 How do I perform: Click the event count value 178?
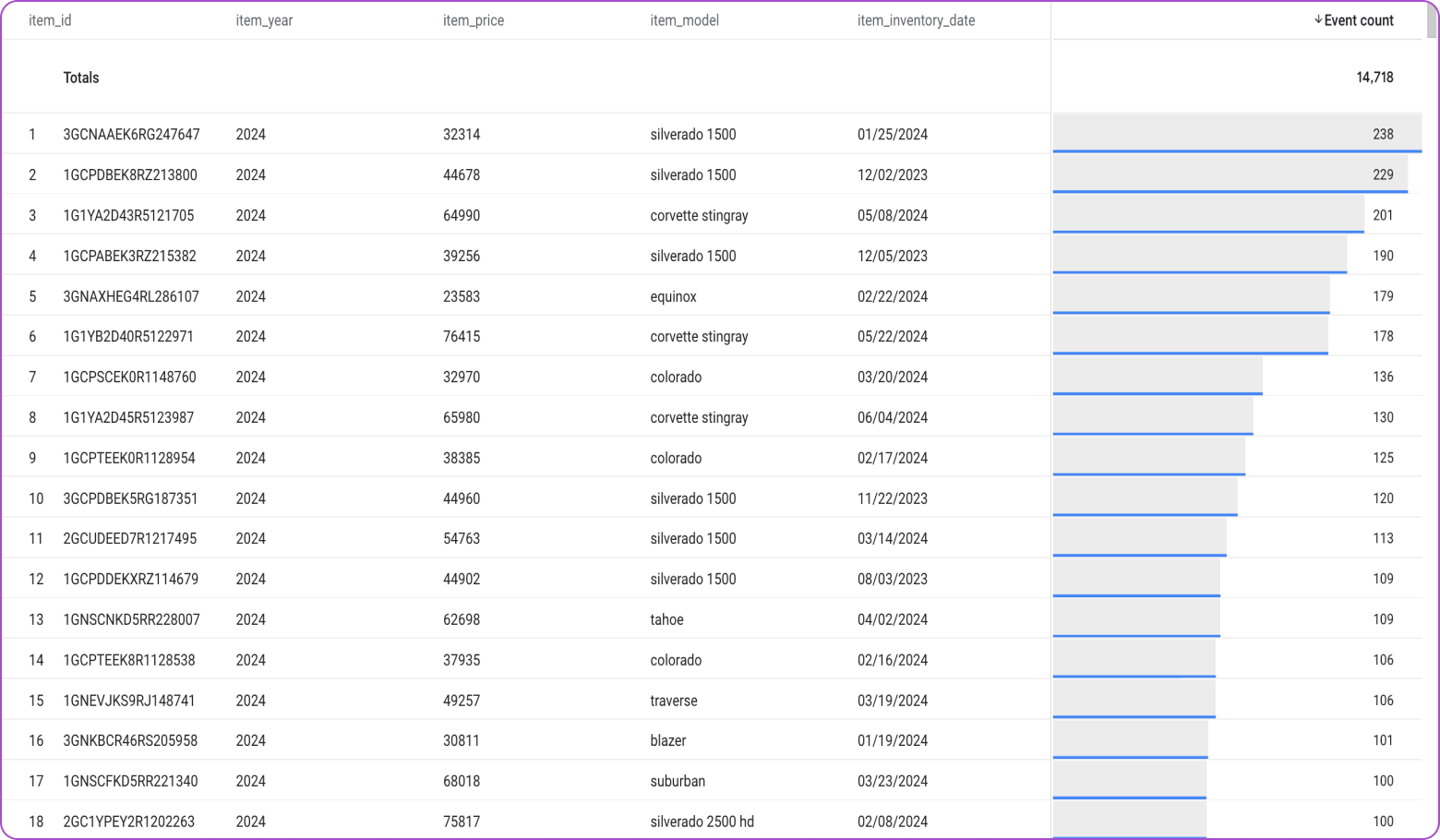(x=1383, y=337)
